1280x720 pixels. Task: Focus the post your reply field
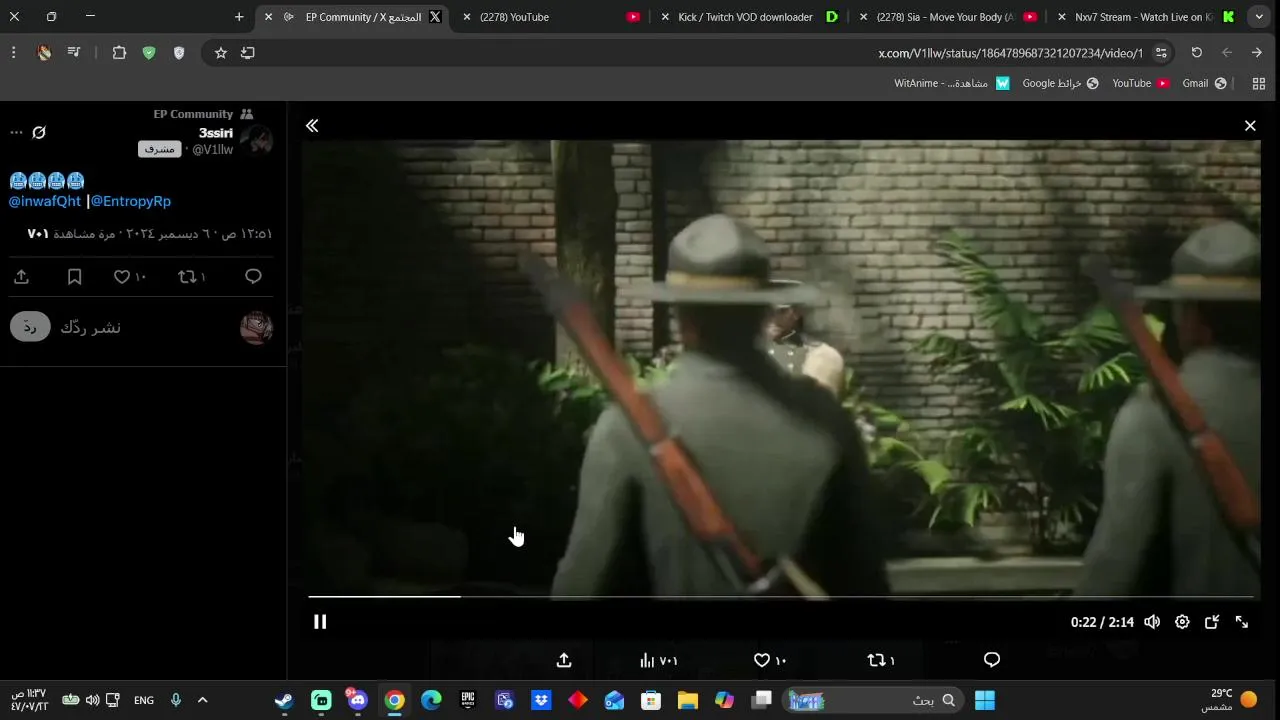[x=90, y=328]
